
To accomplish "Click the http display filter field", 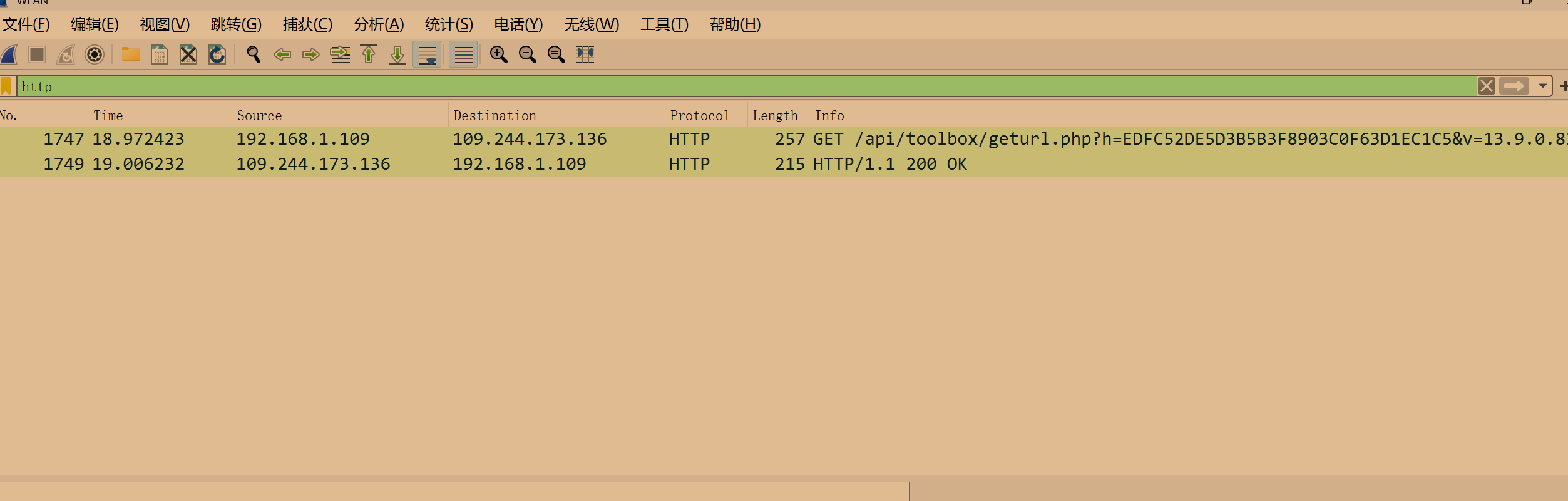I will (746, 86).
